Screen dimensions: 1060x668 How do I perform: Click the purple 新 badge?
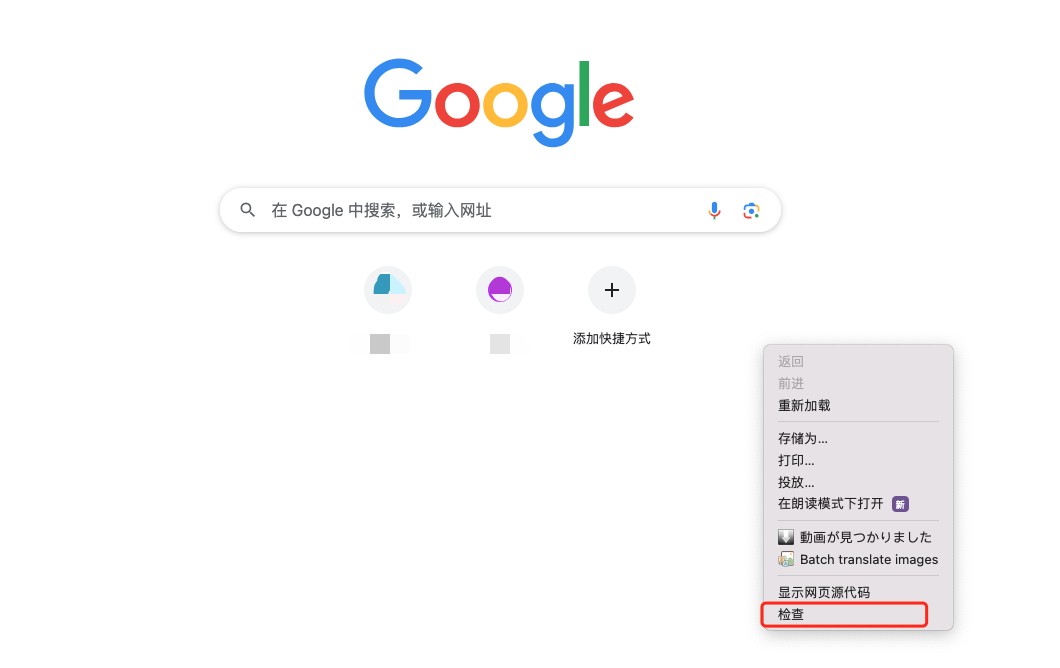900,504
